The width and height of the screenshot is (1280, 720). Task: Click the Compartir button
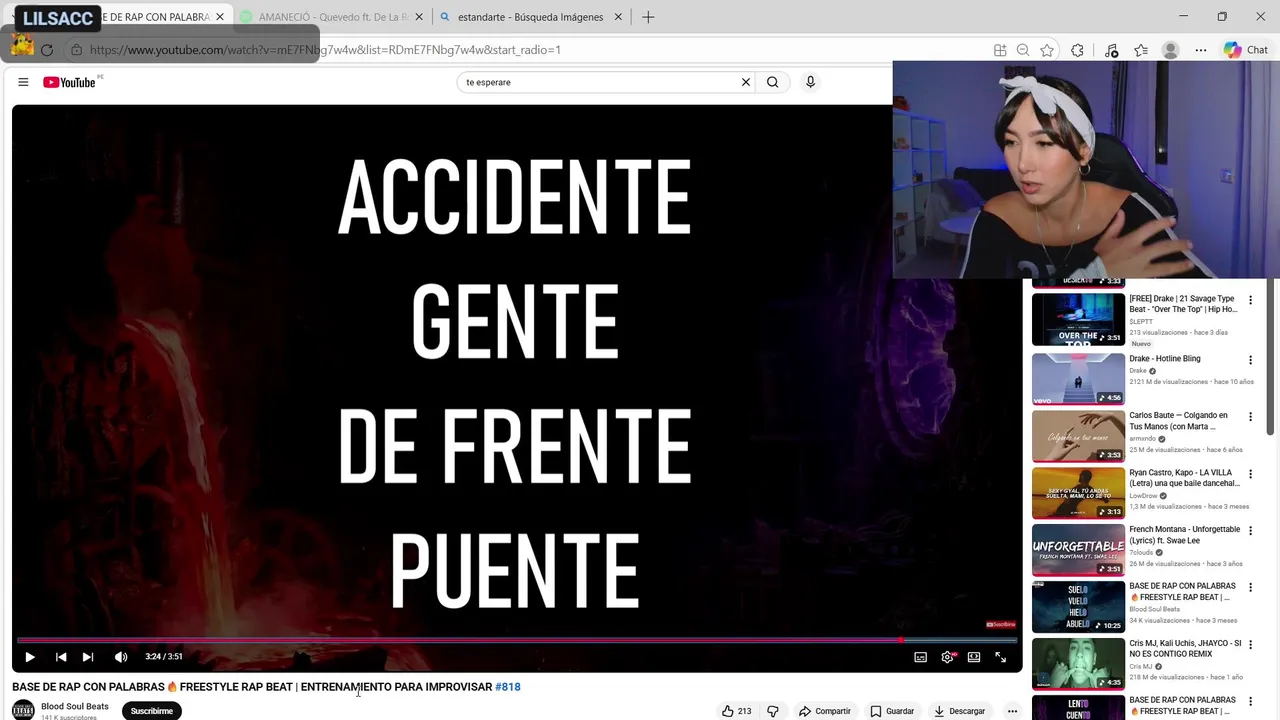point(824,711)
